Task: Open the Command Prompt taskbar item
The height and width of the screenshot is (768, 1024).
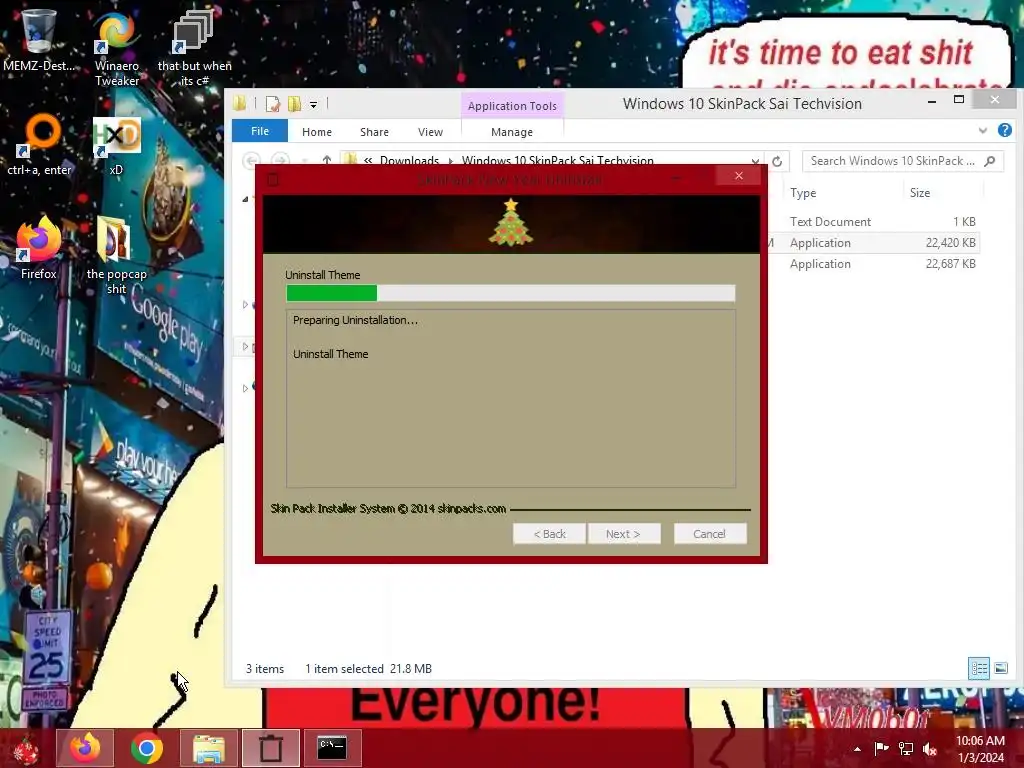Action: [332, 748]
